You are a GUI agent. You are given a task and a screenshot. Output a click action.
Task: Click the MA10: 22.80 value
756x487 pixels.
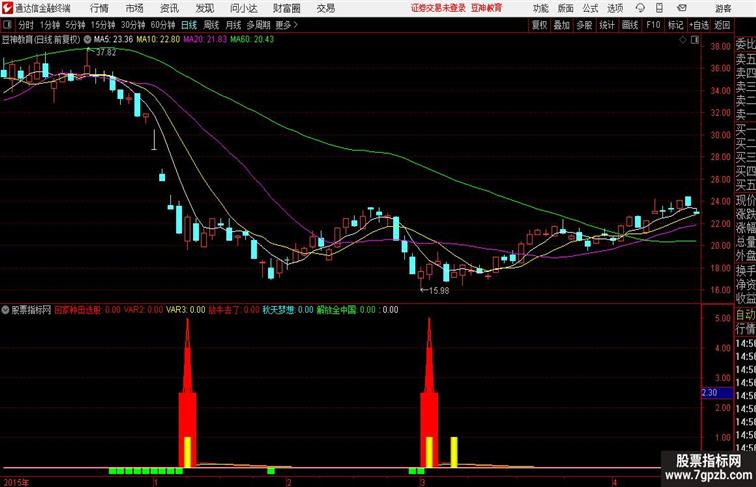point(158,40)
